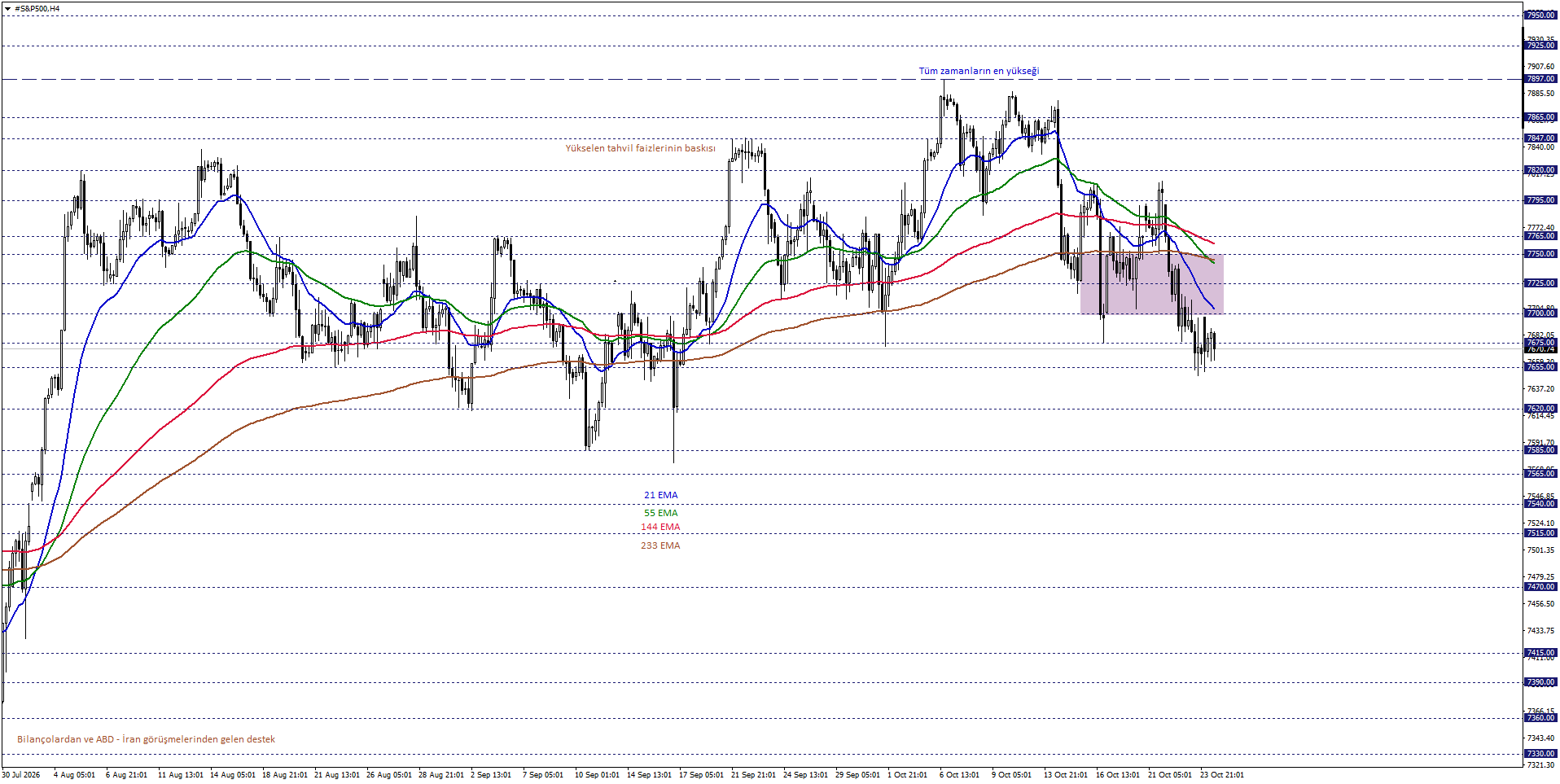Click the 7390.00 price level tag
1560x784 pixels.
coord(1540,682)
